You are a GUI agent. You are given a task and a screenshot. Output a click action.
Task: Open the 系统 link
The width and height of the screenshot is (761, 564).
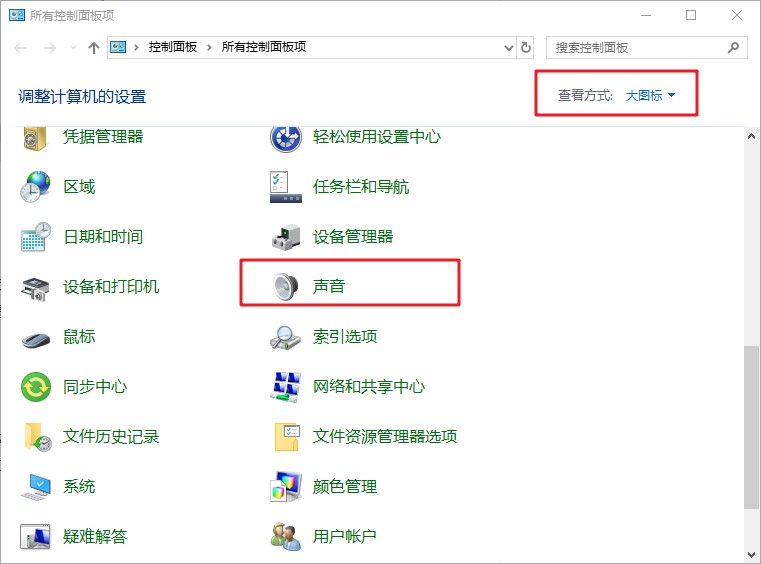click(x=79, y=486)
